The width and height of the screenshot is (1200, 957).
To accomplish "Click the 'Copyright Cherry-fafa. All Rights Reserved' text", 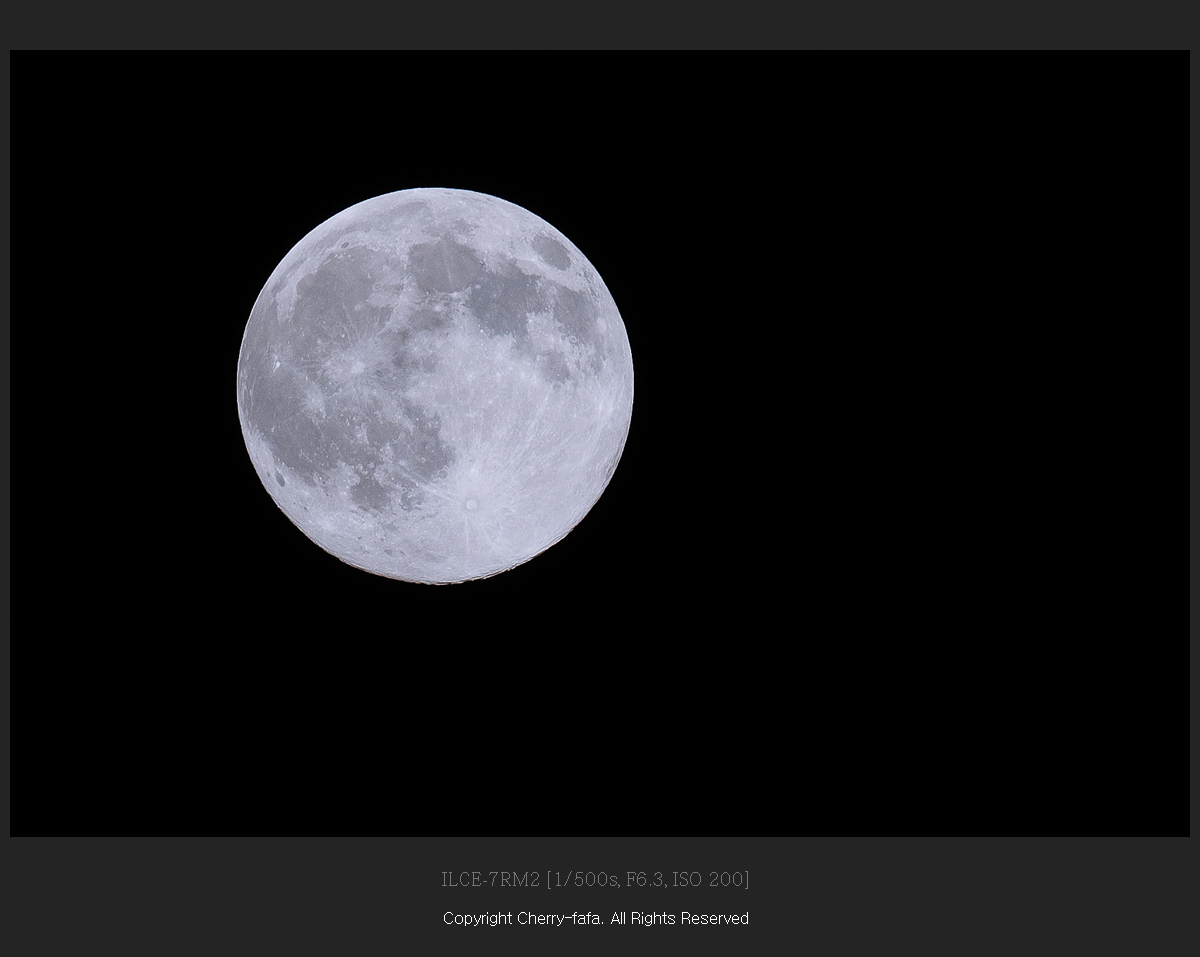I will point(595,918).
